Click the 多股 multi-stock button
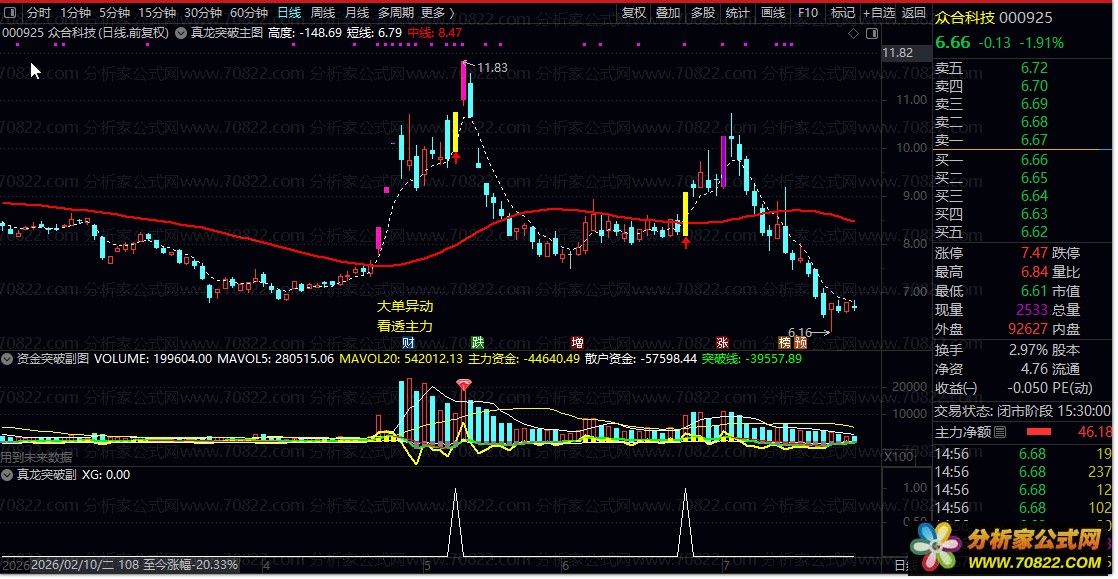This screenshot has height=579, width=1118. pyautogui.click(x=702, y=12)
